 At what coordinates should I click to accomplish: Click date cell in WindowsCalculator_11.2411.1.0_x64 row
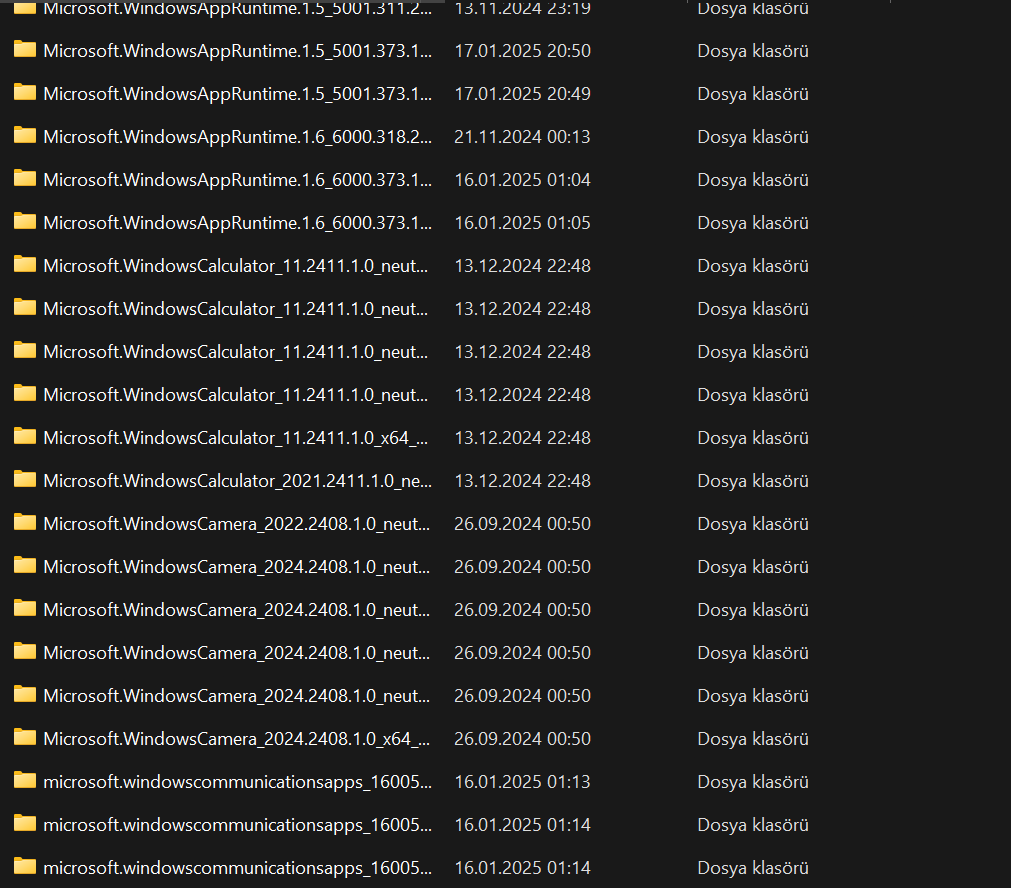pos(522,438)
